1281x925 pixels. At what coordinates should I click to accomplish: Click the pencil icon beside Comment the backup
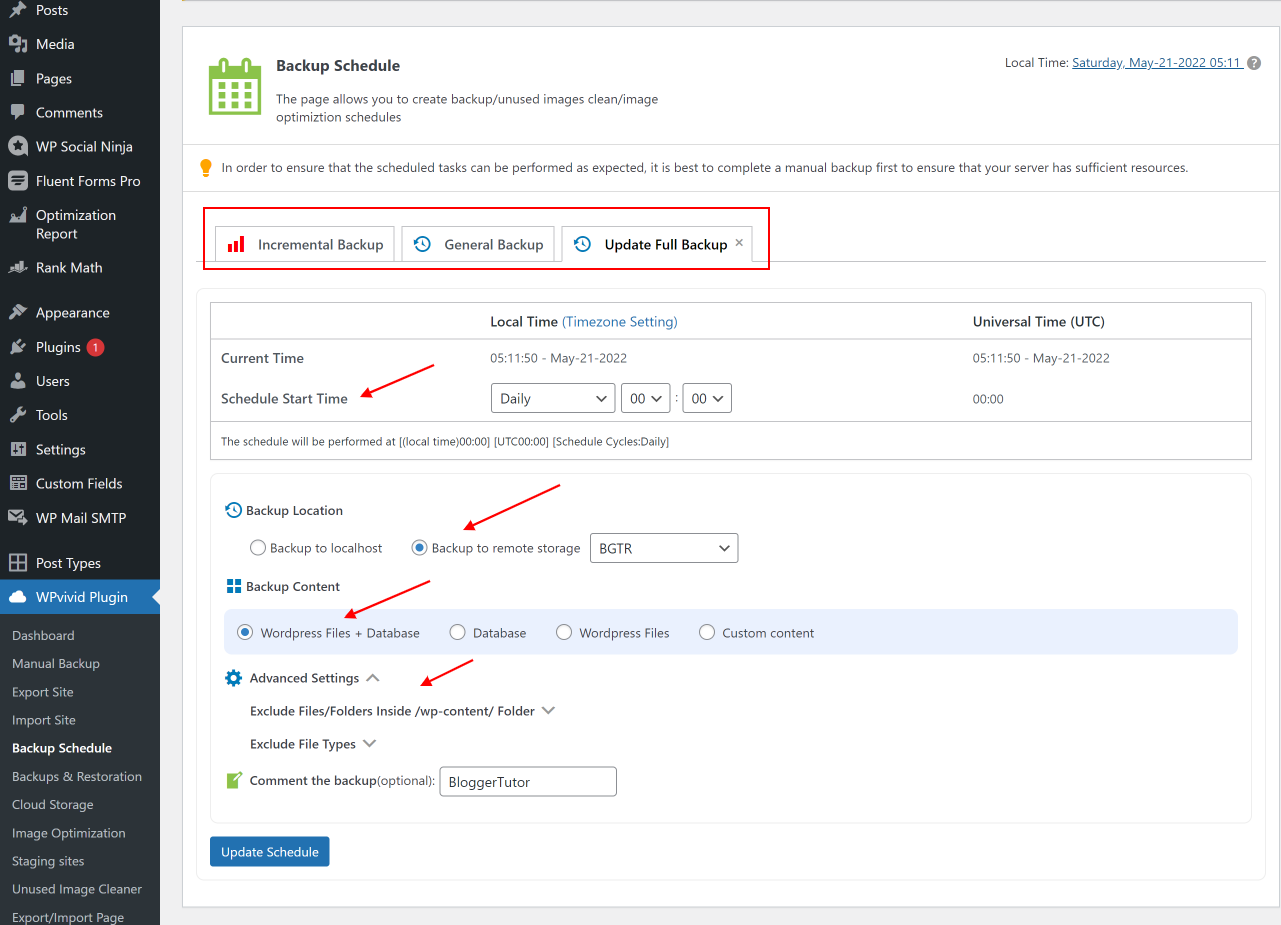(234, 780)
